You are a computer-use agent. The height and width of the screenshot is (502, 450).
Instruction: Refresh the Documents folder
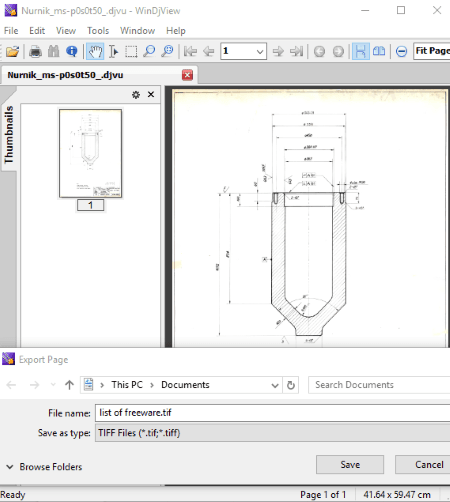point(291,385)
